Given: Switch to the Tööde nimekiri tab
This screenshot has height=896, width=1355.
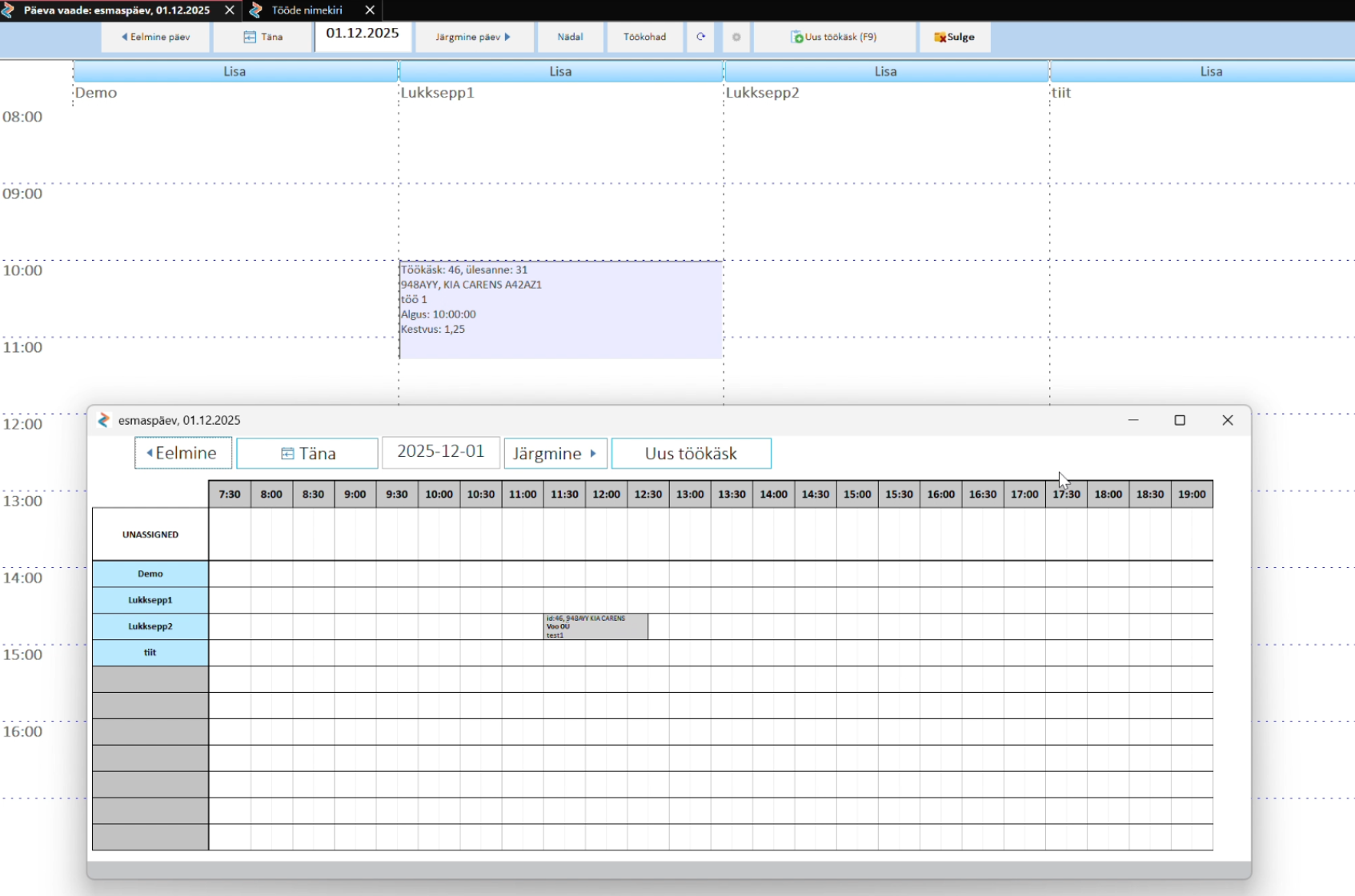Looking at the screenshot, I should click(x=307, y=10).
